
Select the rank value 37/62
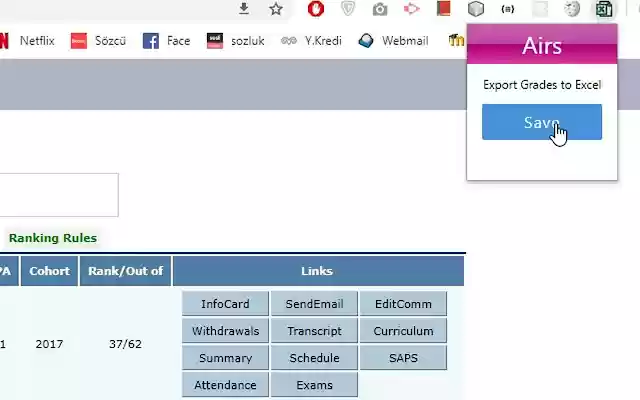(x=125, y=344)
